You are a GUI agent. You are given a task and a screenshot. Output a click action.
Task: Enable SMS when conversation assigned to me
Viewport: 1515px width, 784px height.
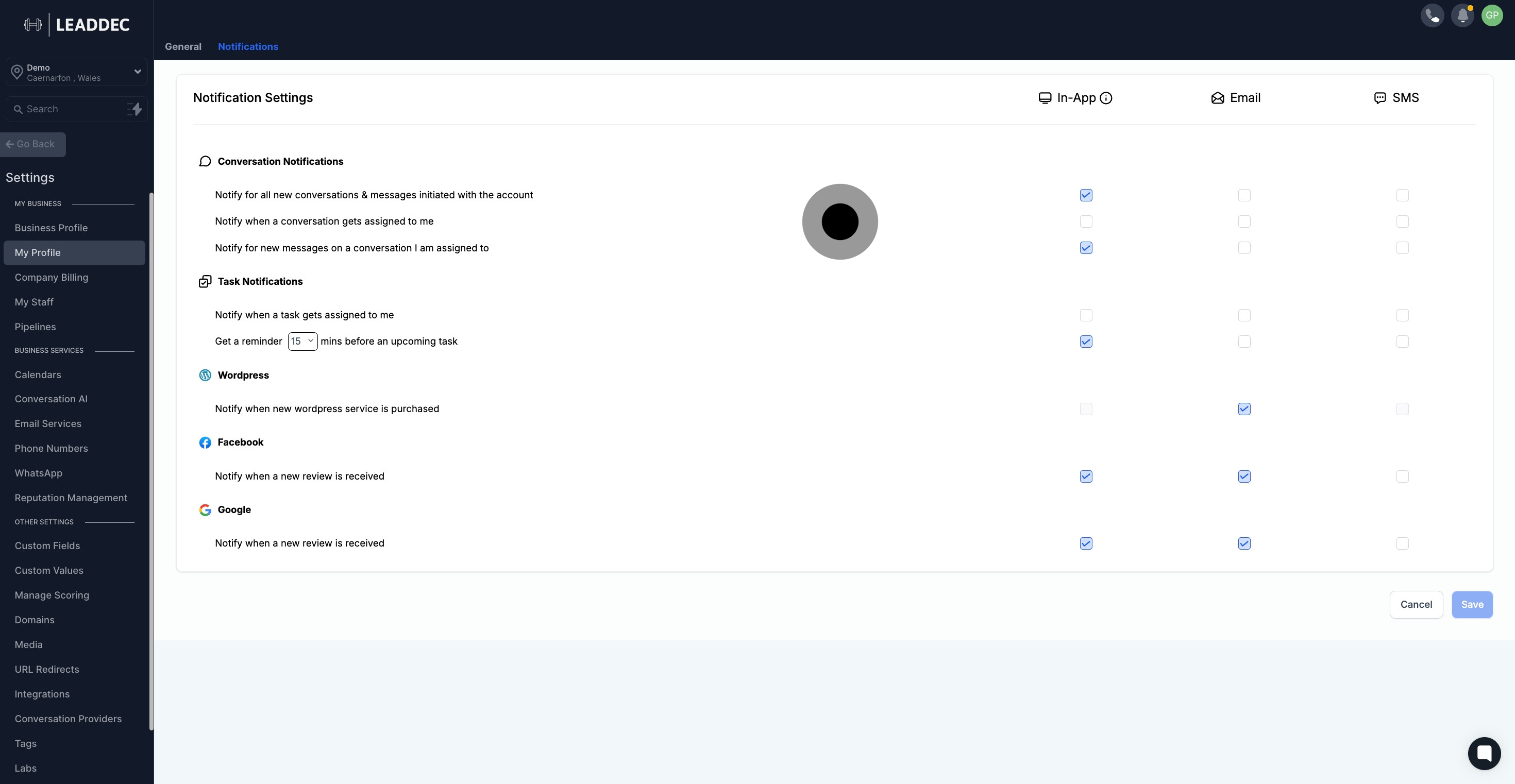pos(1402,221)
